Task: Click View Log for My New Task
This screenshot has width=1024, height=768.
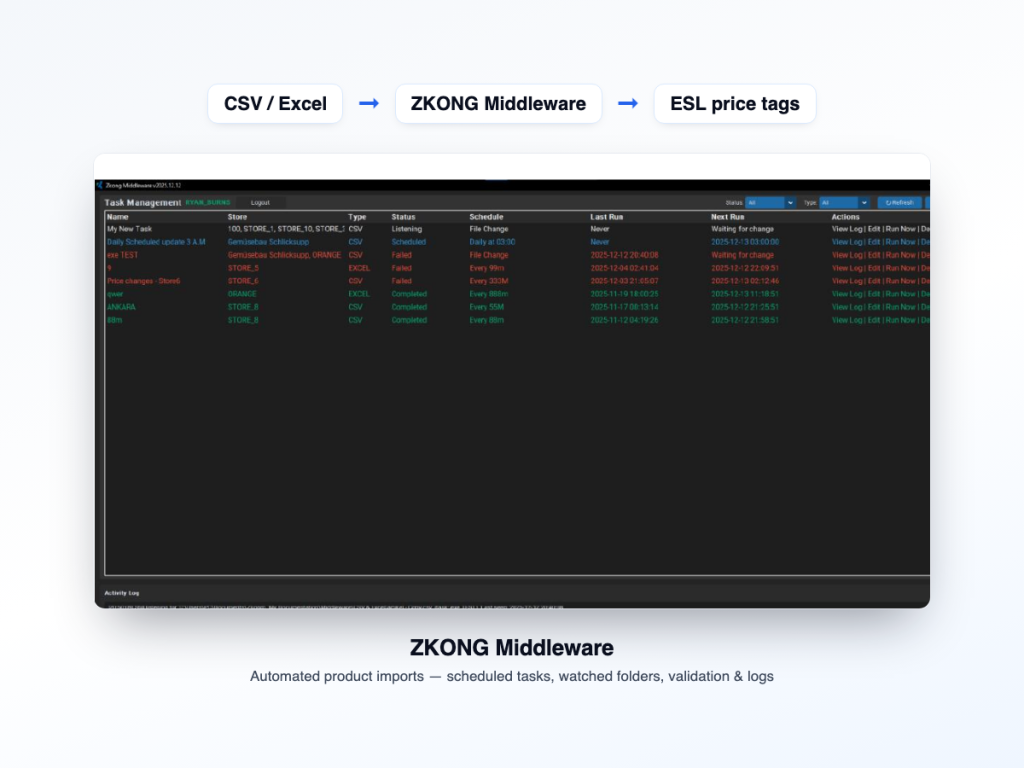Action: 847,229
